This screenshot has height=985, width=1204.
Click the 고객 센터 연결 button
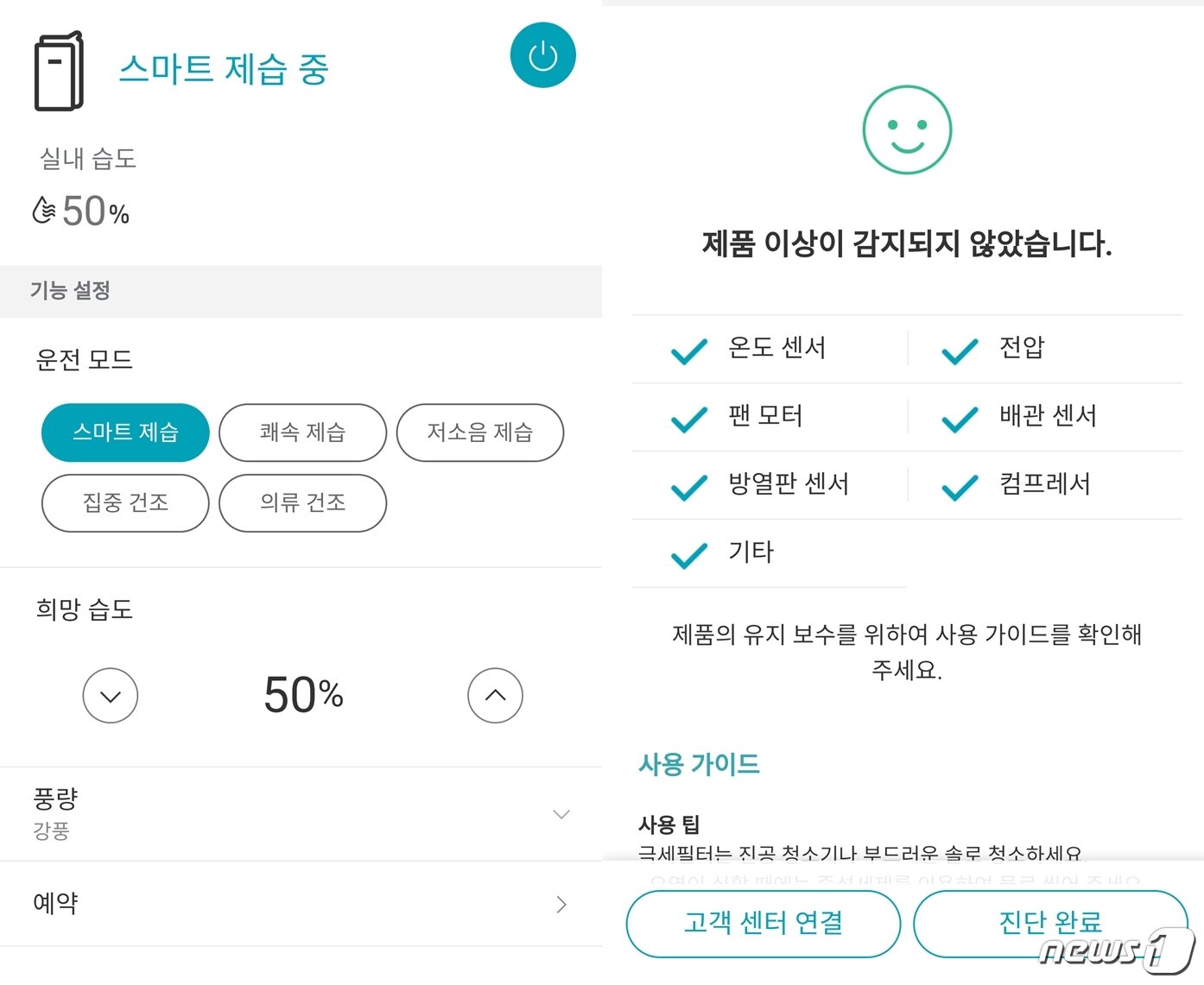(764, 923)
